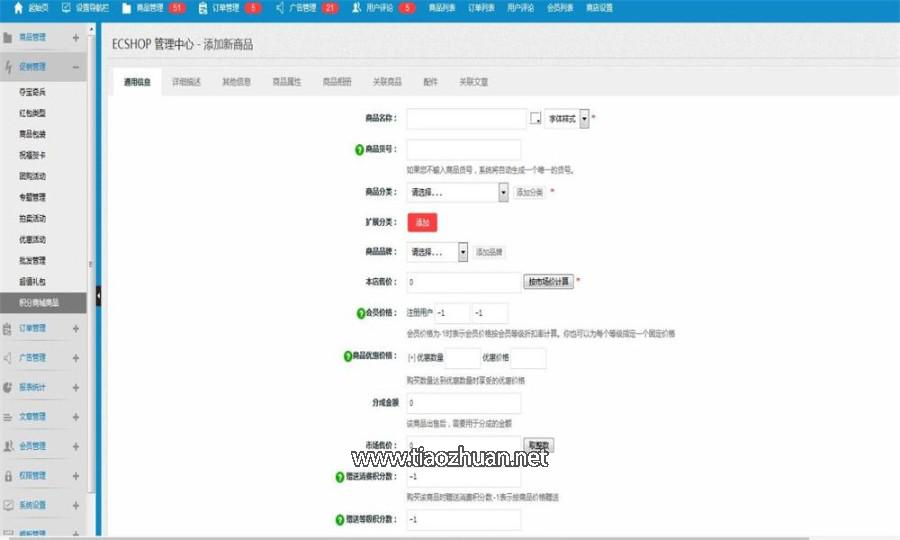Click the 广告管理 speaker icon in top bar
Image resolution: width=900 pixels, height=540 pixels.
(x=279, y=8)
